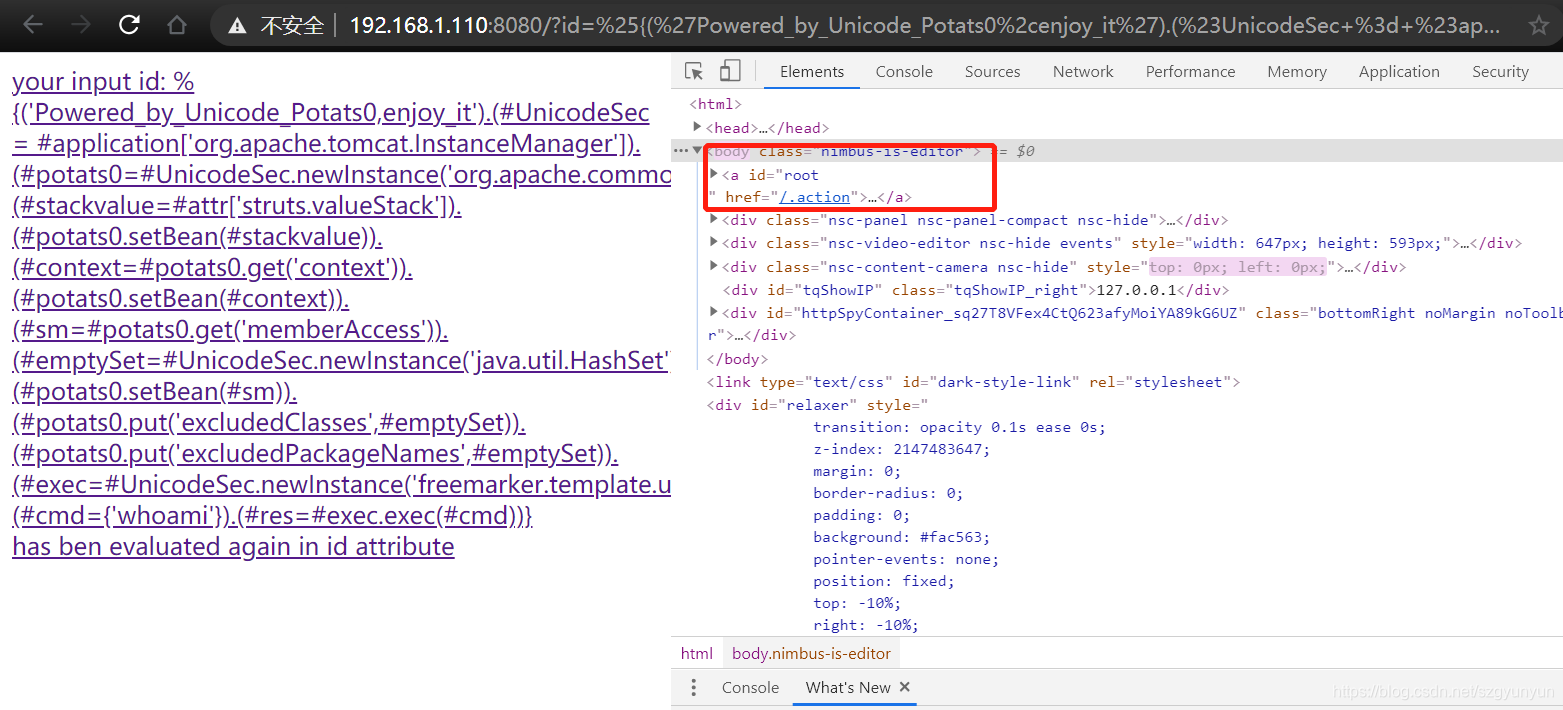Click the 'z-index: 2147483647;' style line
The image size is (1563, 710).
point(902,449)
